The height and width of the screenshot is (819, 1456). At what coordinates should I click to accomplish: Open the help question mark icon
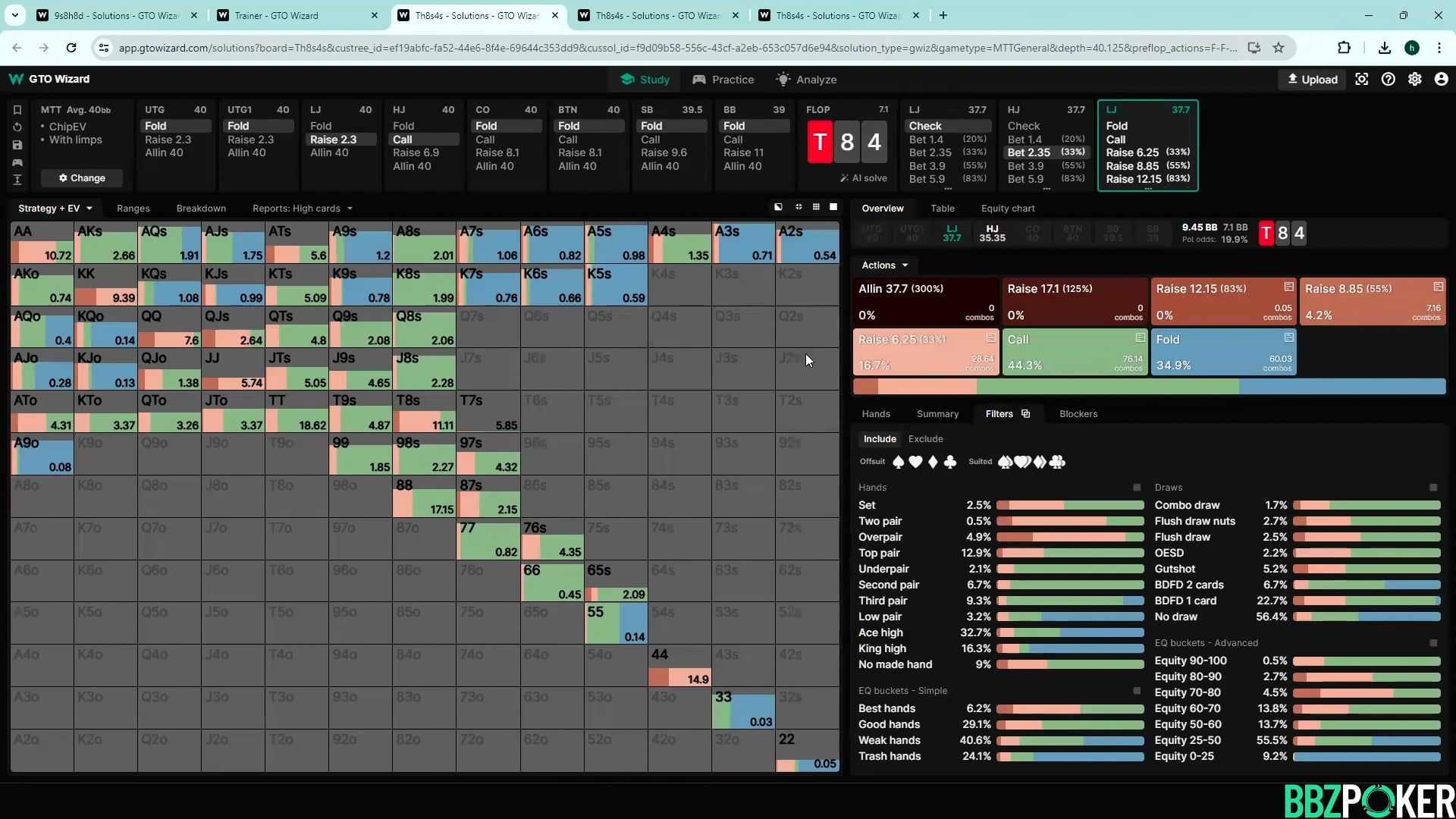pyautogui.click(x=1388, y=80)
